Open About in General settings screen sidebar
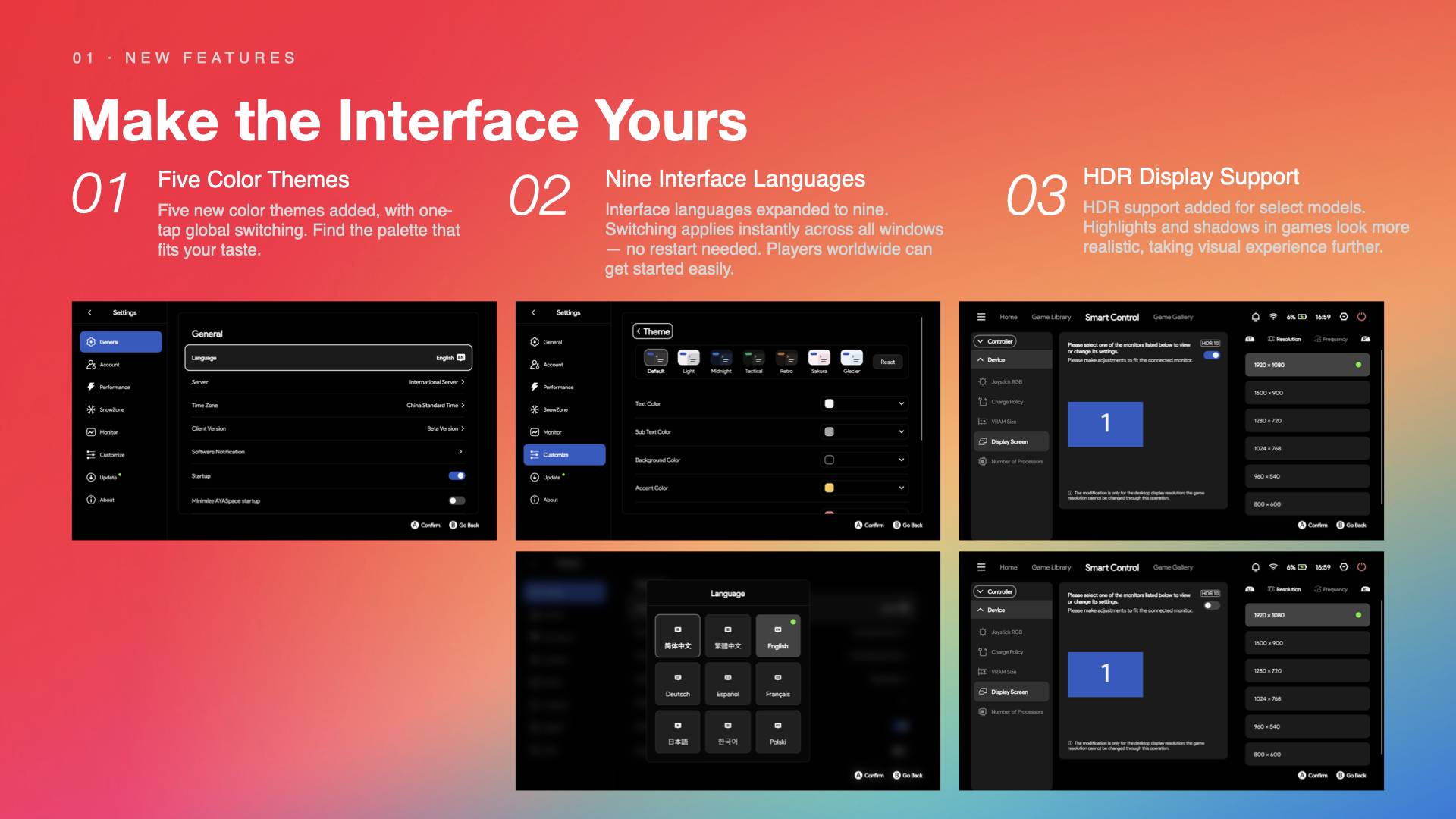The height and width of the screenshot is (819, 1456). tap(101, 500)
